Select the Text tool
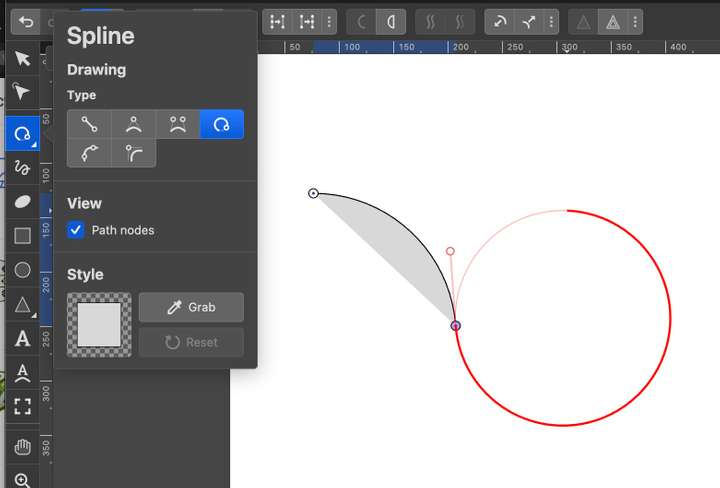720x488 pixels. coord(22,339)
